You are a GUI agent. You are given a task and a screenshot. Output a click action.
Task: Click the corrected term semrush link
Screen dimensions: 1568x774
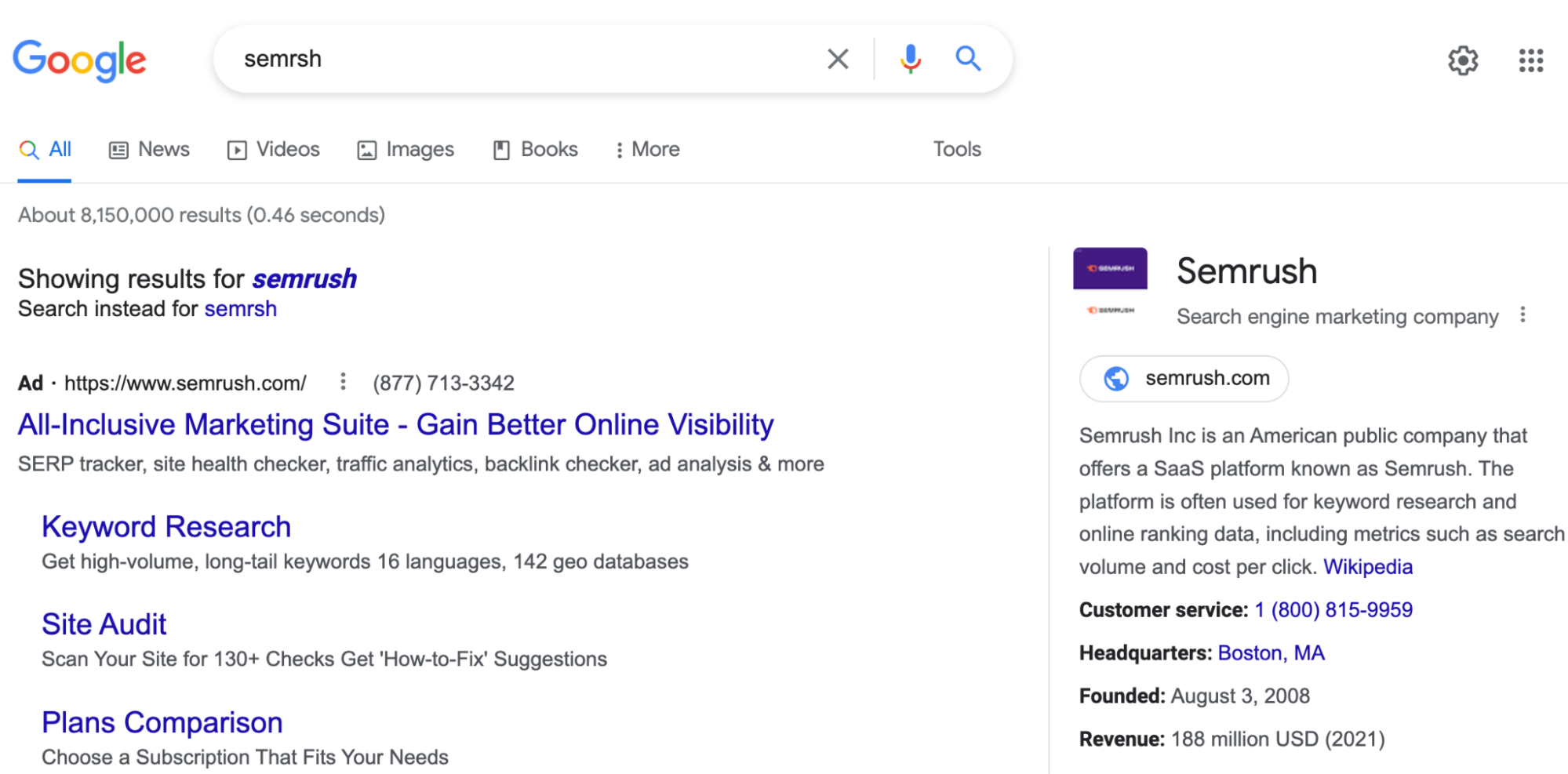point(304,279)
